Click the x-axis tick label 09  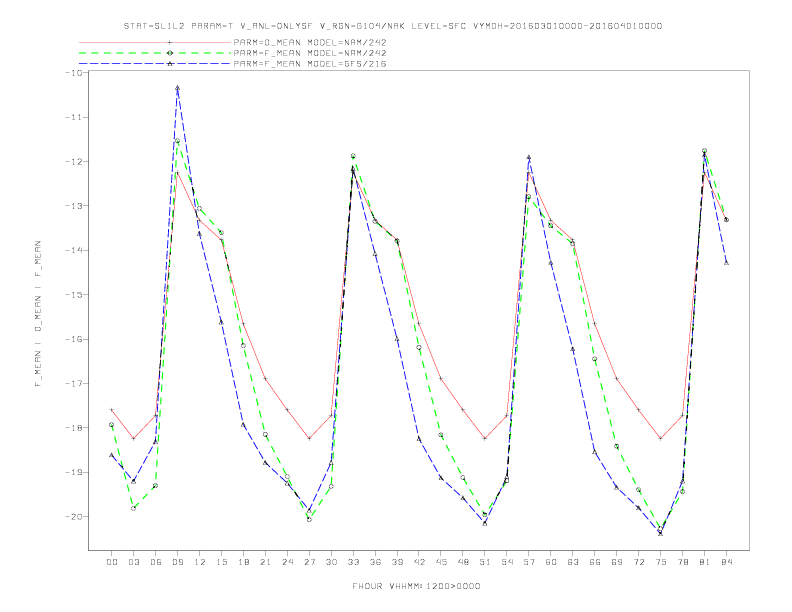pos(177,562)
